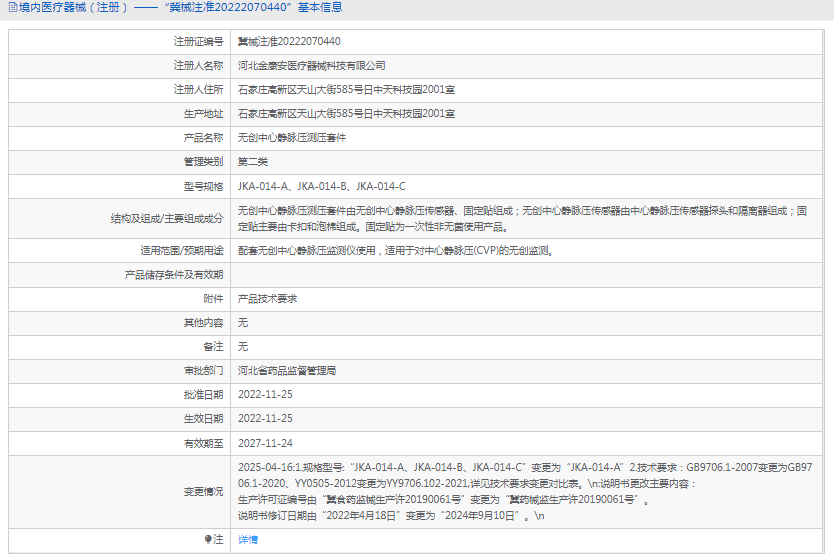
Task: Click the 注册人名称 label
Action: coord(198,66)
